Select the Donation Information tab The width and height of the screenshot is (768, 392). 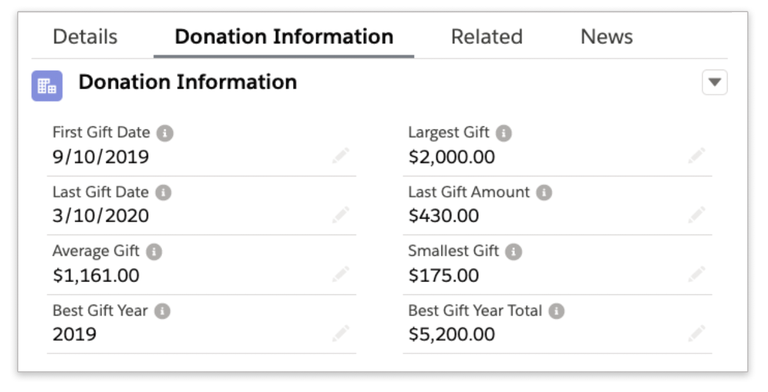click(x=284, y=37)
